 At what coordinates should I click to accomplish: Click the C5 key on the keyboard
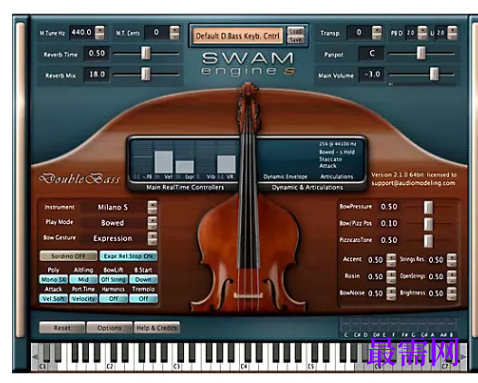[311, 366]
